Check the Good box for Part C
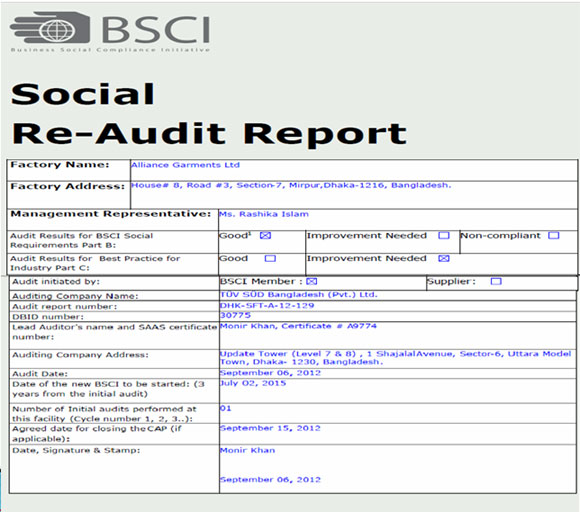This screenshot has height=512, width=580. pos(270,258)
